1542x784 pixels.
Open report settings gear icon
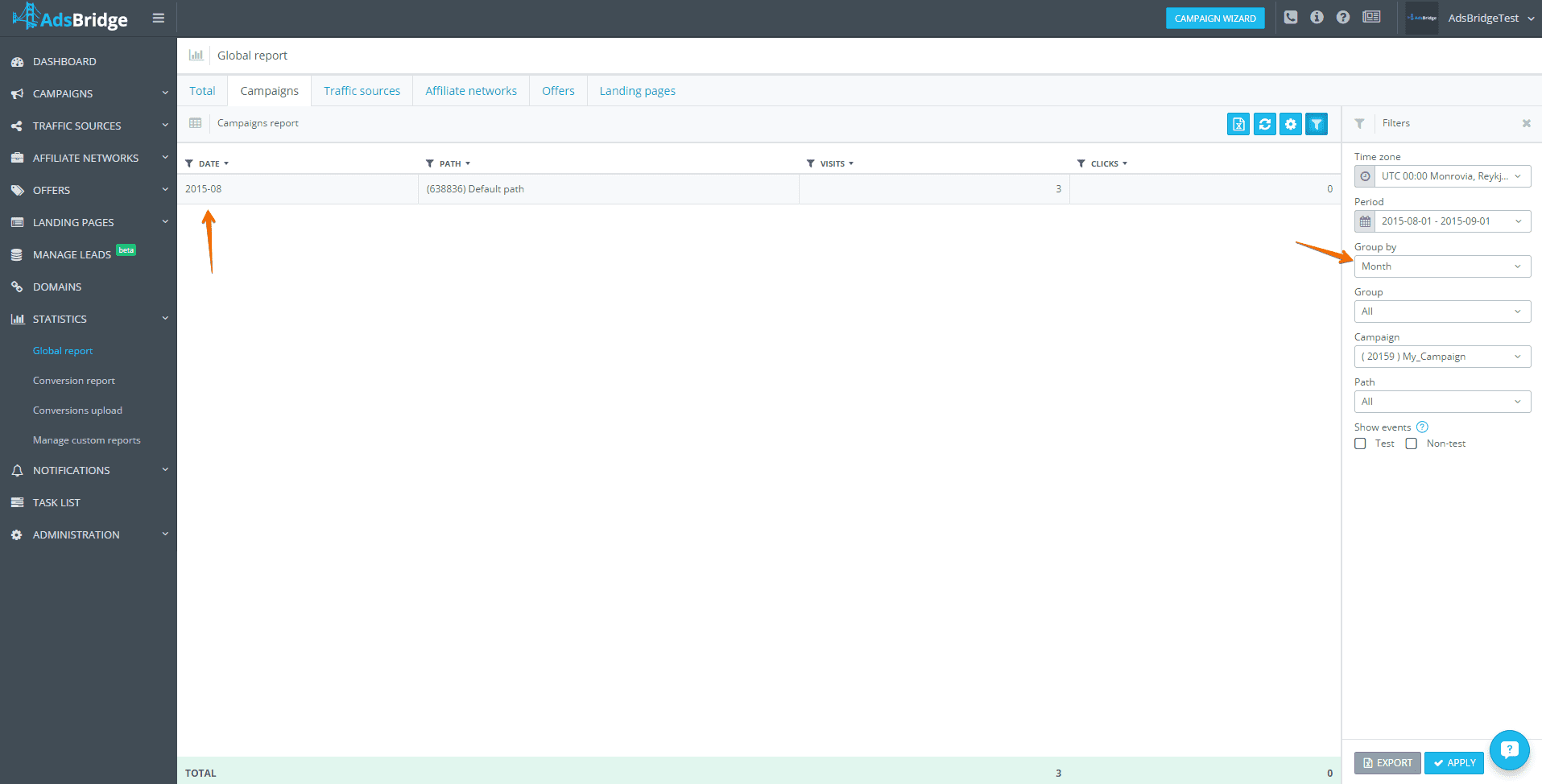[x=1291, y=124]
